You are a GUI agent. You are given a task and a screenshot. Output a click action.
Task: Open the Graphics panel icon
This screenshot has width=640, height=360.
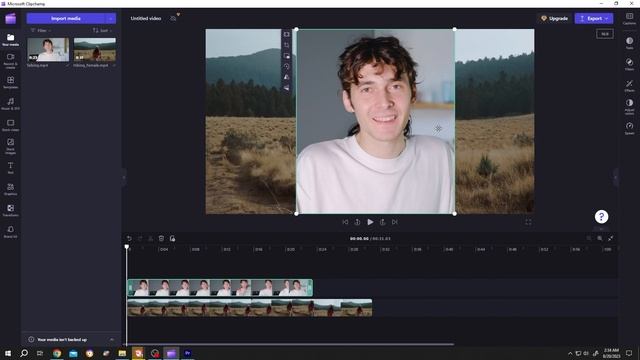coord(11,189)
